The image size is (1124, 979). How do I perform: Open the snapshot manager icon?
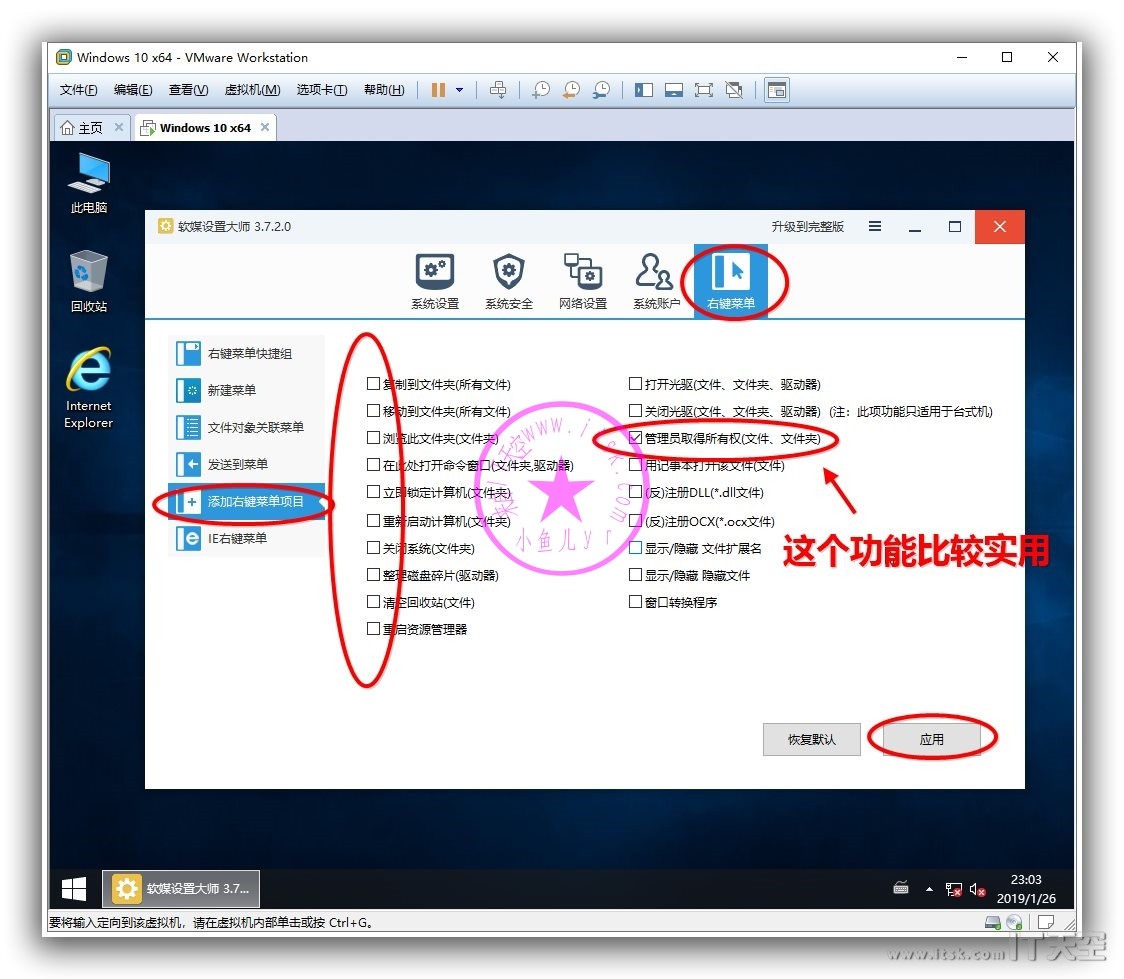coord(601,90)
